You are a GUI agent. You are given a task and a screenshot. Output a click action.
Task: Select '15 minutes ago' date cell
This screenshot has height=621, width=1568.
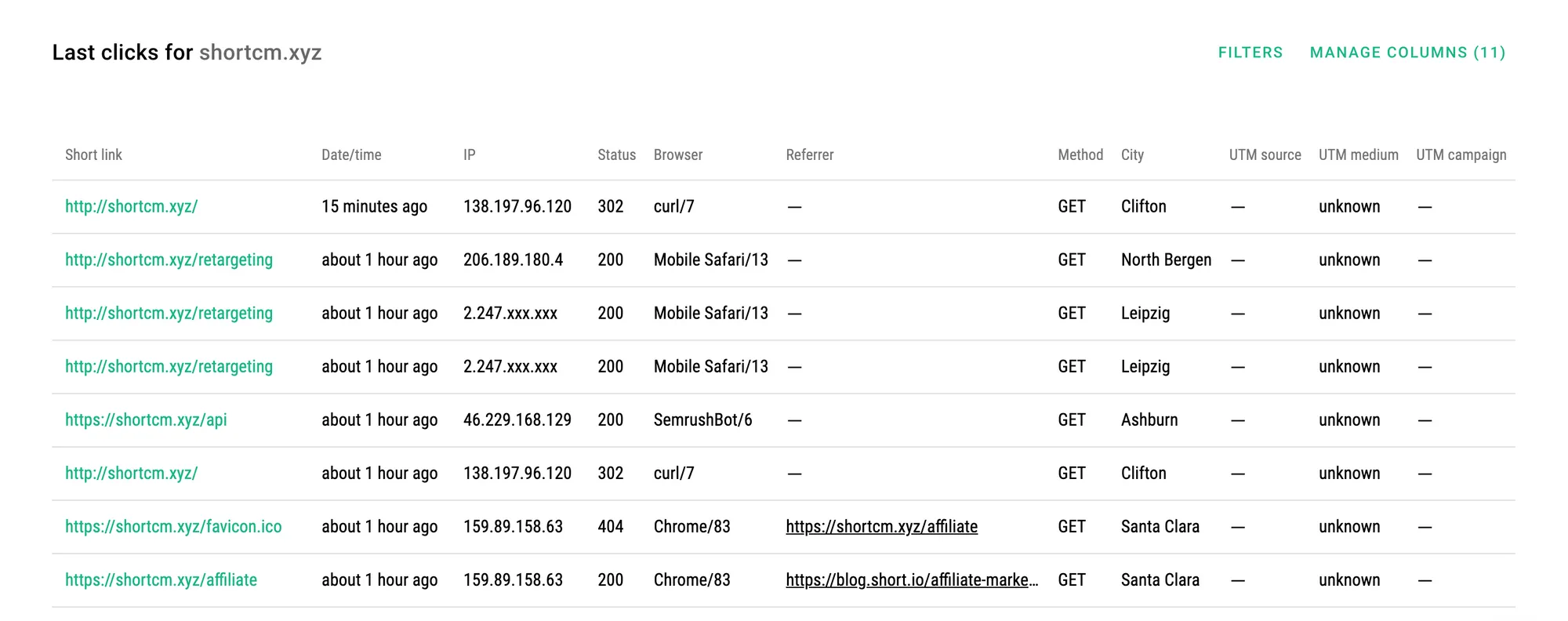pos(374,206)
